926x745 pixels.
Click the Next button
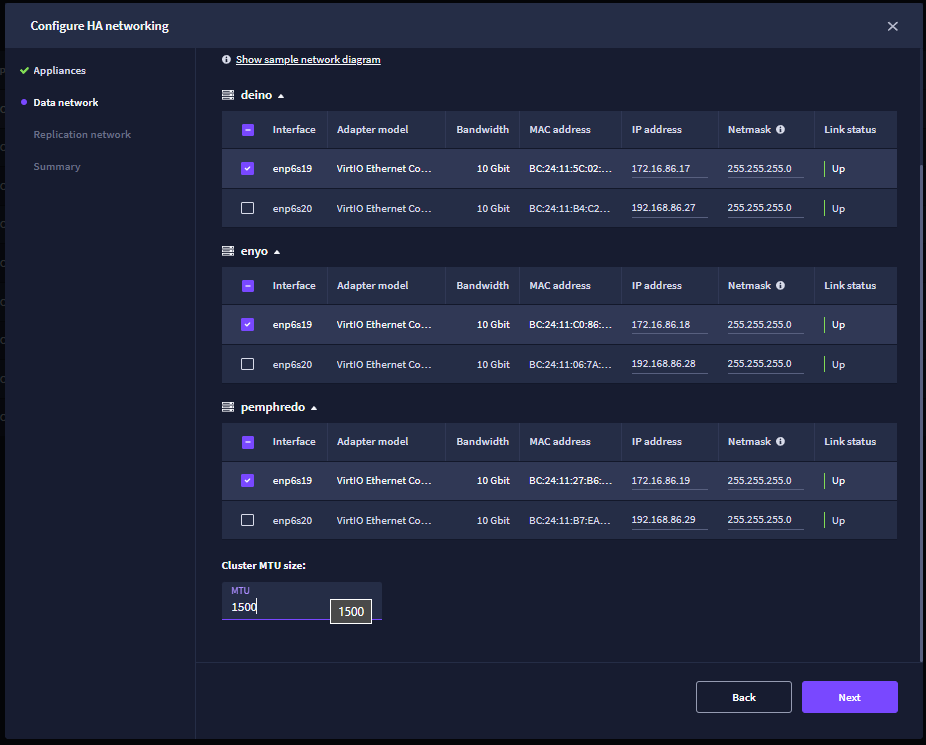click(x=849, y=697)
